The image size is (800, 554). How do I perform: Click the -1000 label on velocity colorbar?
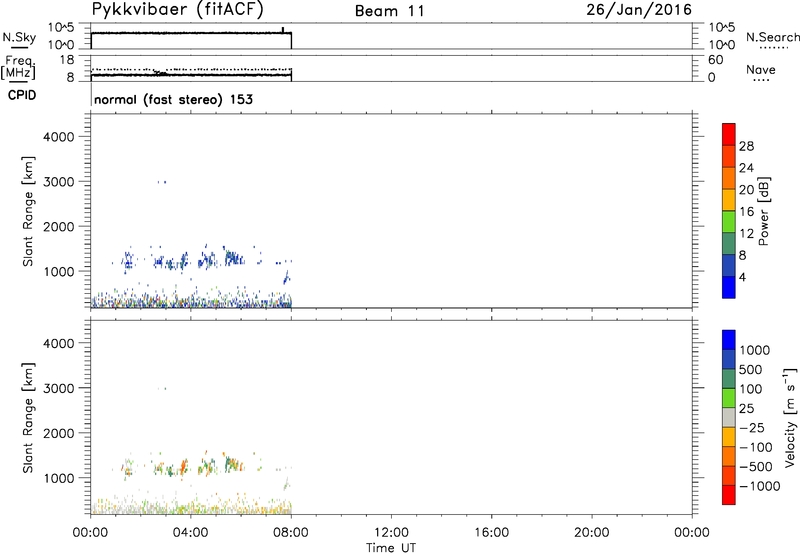(759, 486)
